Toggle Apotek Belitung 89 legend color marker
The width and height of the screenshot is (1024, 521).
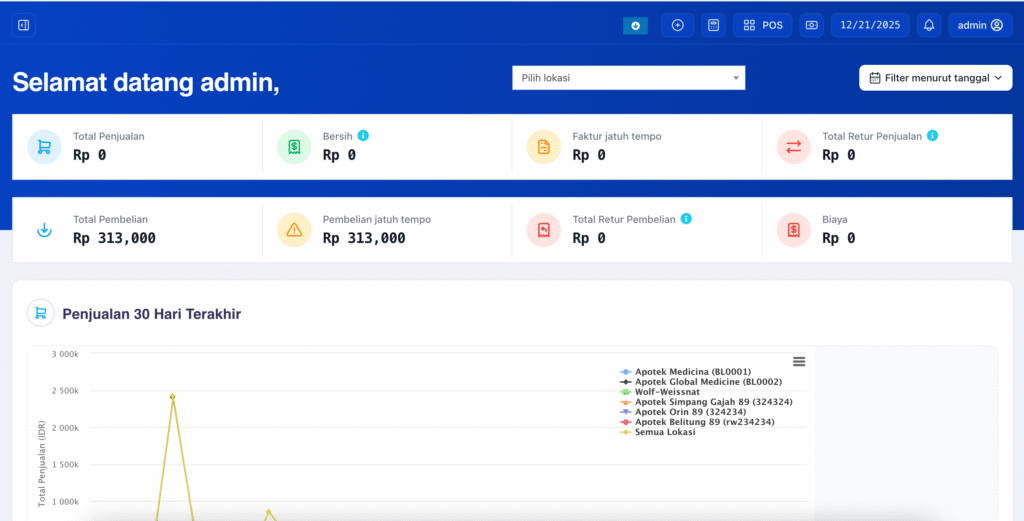click(626, 422)
